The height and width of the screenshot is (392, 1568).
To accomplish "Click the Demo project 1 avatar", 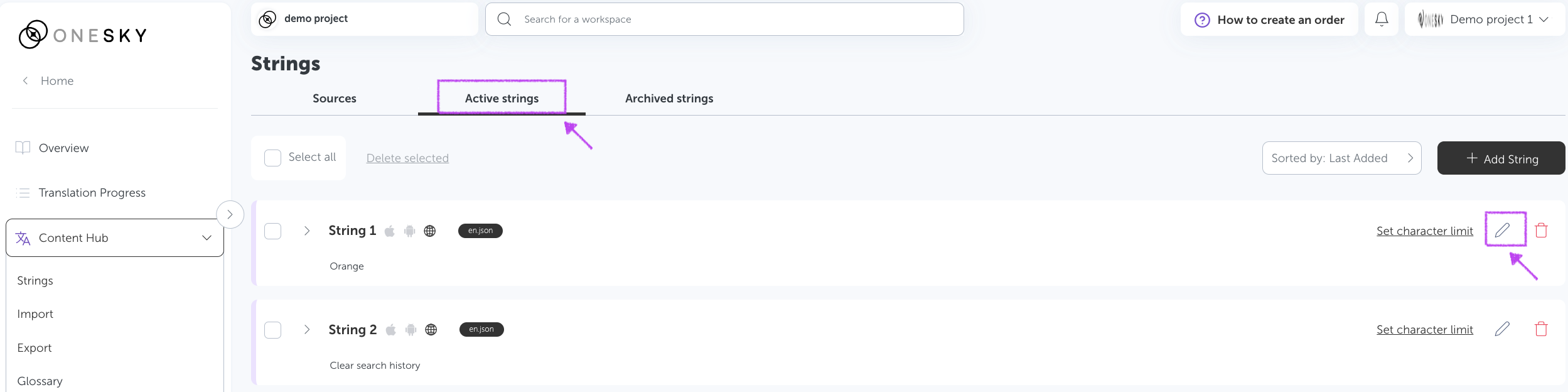I will 1430,19.
